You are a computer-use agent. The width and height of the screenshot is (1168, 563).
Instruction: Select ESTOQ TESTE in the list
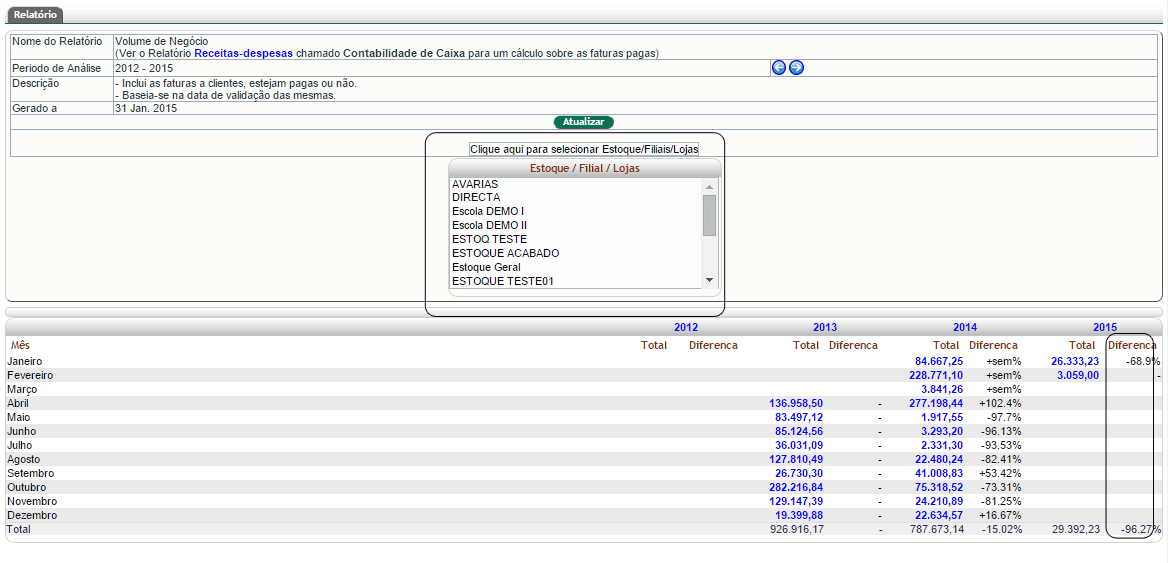tap(576, 239)
